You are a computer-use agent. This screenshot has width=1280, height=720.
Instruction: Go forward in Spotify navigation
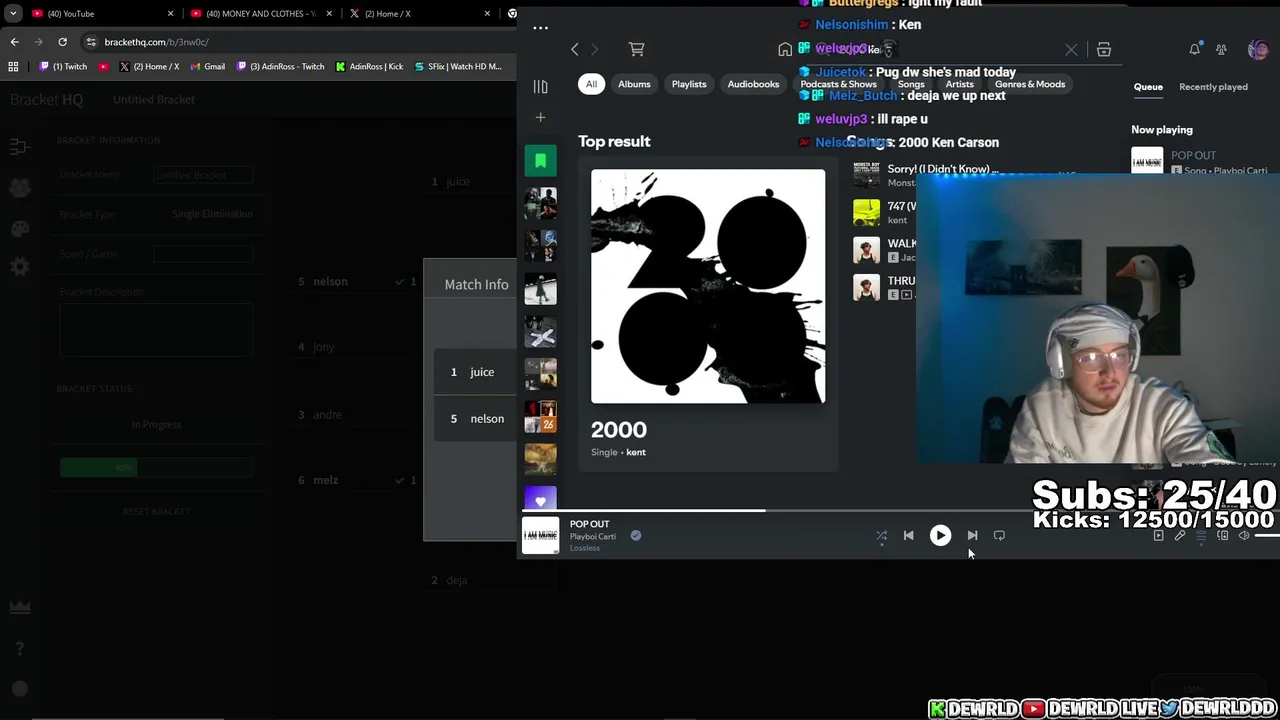point(594,49)
